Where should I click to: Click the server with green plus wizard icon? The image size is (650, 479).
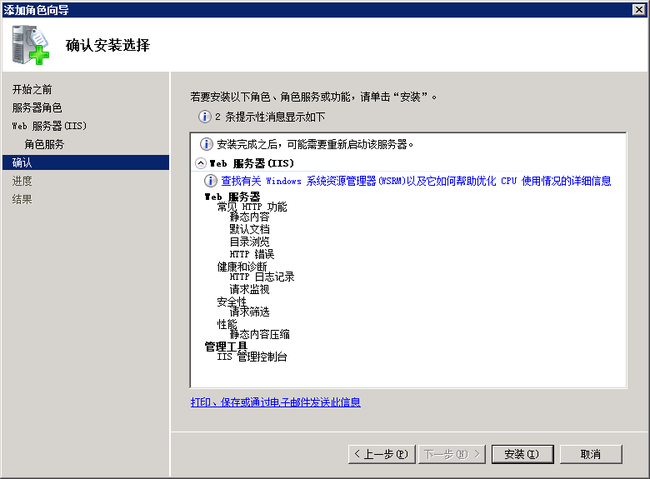click(30, 45)
